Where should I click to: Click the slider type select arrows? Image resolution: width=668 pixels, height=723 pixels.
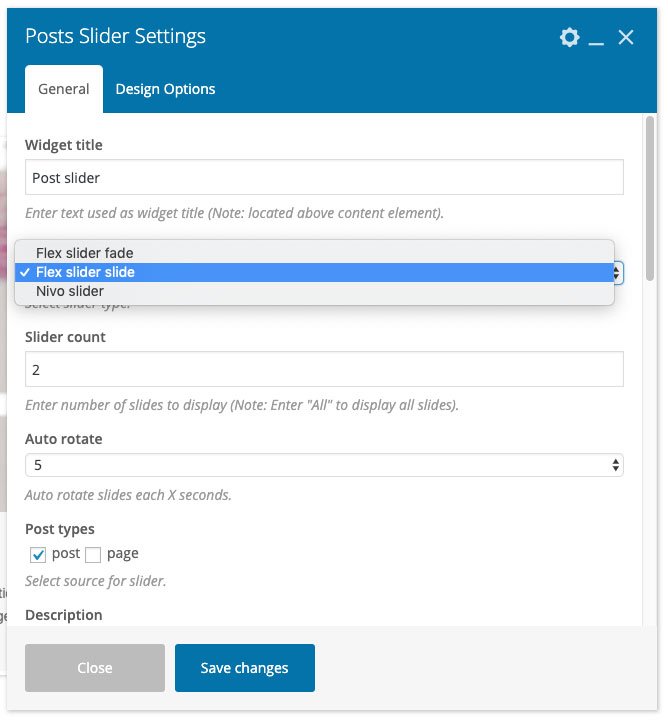click(x=616, y=273)
